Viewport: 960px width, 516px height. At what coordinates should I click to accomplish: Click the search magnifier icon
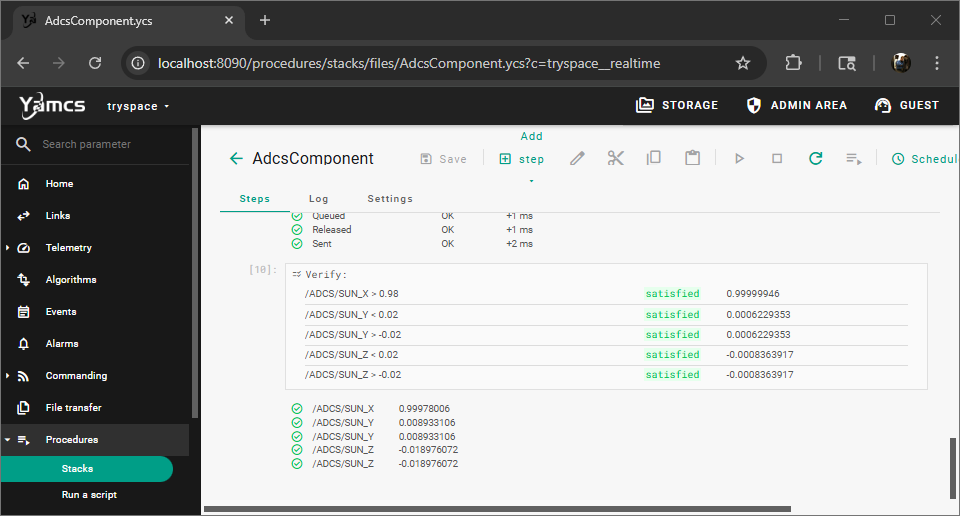23,144
